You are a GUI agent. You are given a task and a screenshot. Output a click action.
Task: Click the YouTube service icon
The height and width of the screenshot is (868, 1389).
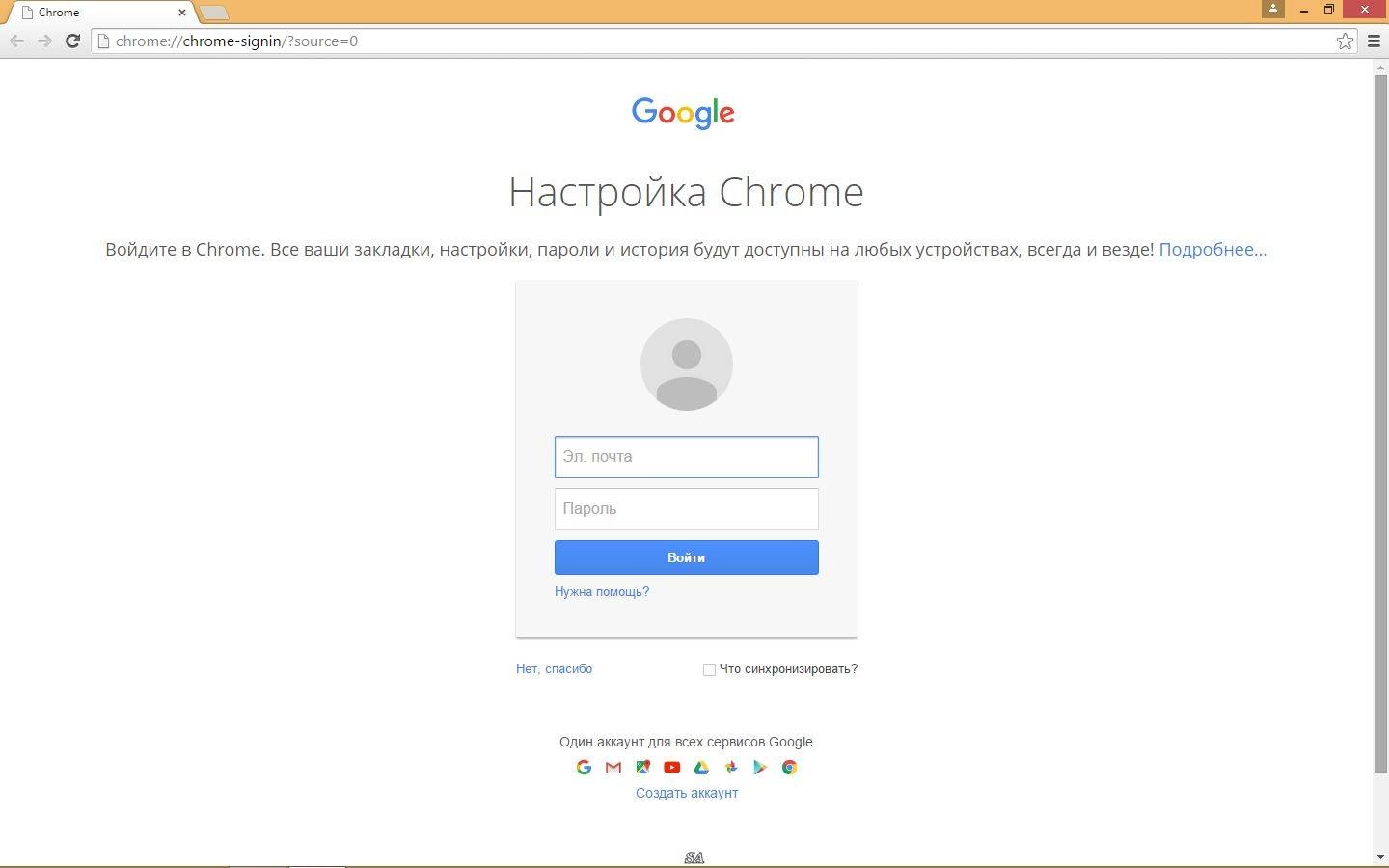tap(672, 768)
